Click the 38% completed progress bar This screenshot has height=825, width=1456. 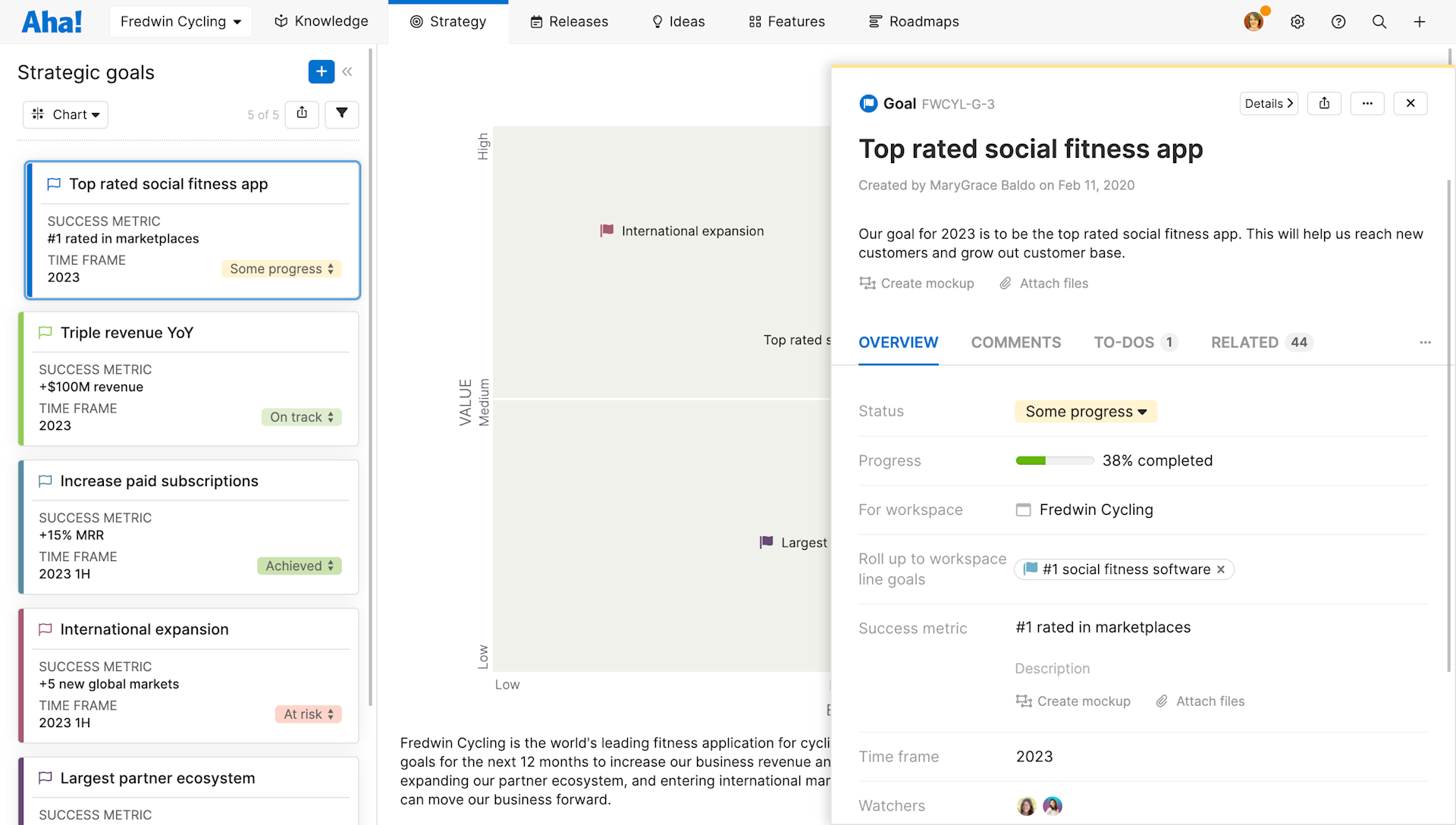point(1054,460)
